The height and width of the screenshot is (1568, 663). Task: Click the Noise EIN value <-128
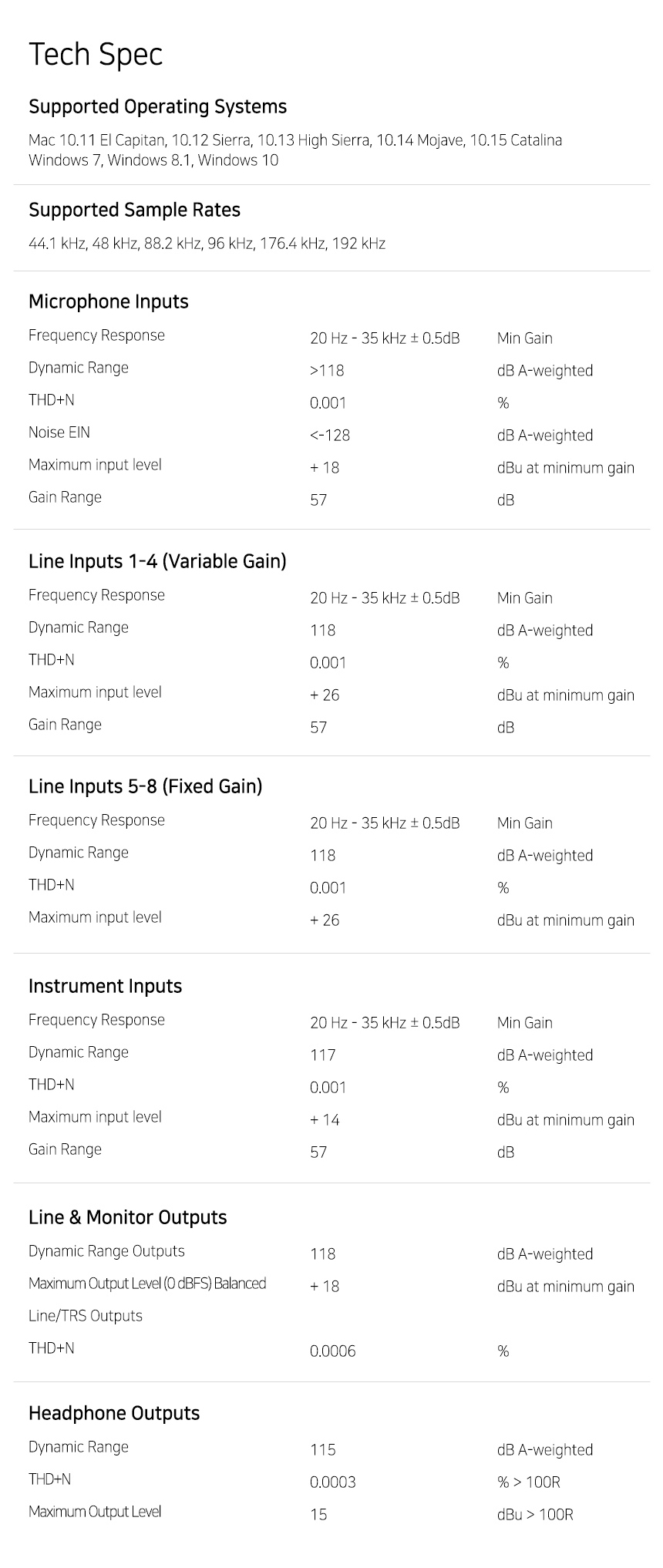pyautogui.click(x=330, y=436)
